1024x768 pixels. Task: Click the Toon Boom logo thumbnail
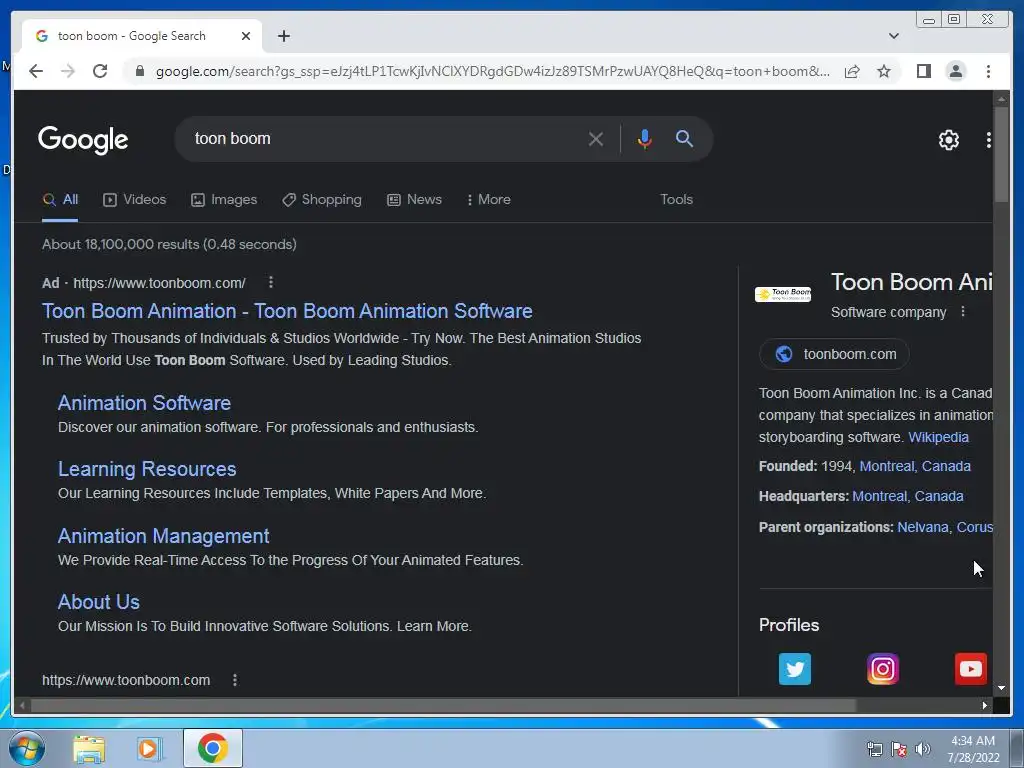(782, 295)
